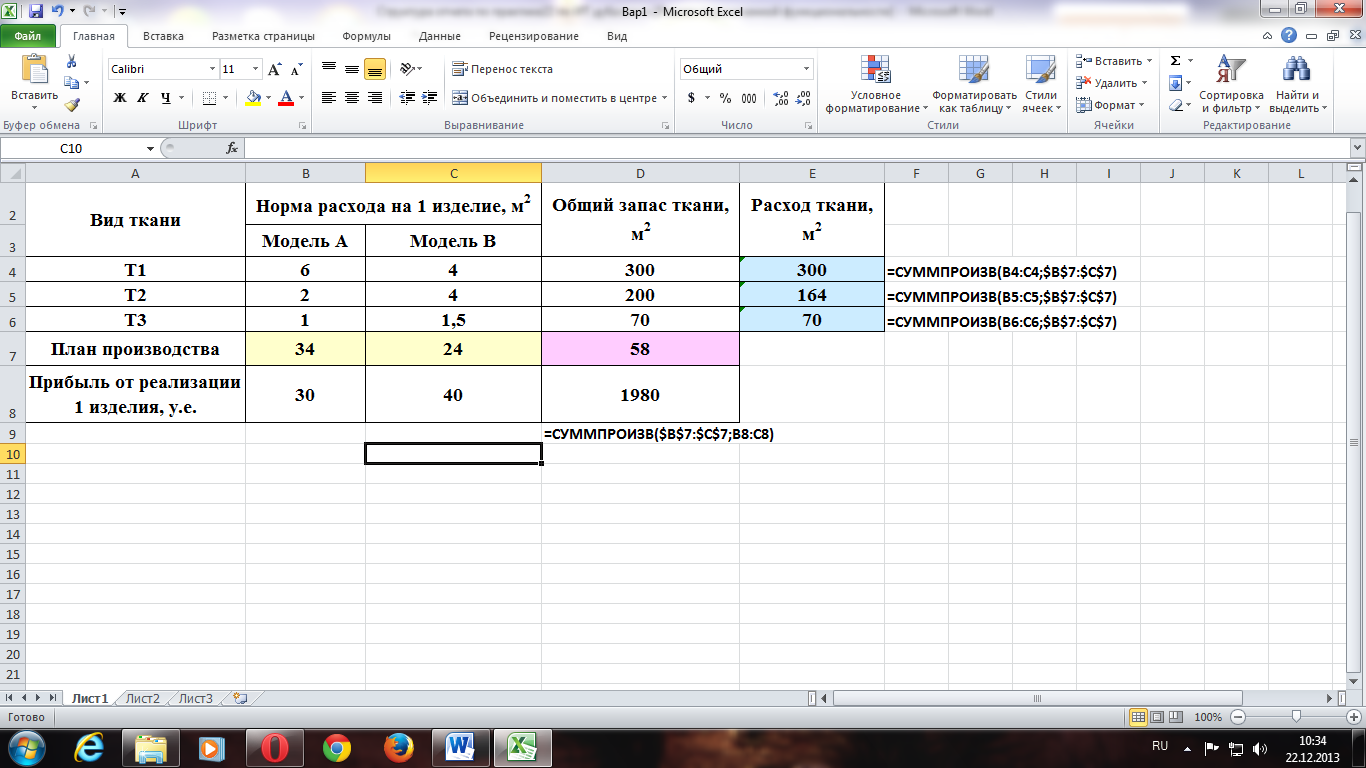Open Найти и выделить
1366x768 pixels.
[x=1297, y=85]
